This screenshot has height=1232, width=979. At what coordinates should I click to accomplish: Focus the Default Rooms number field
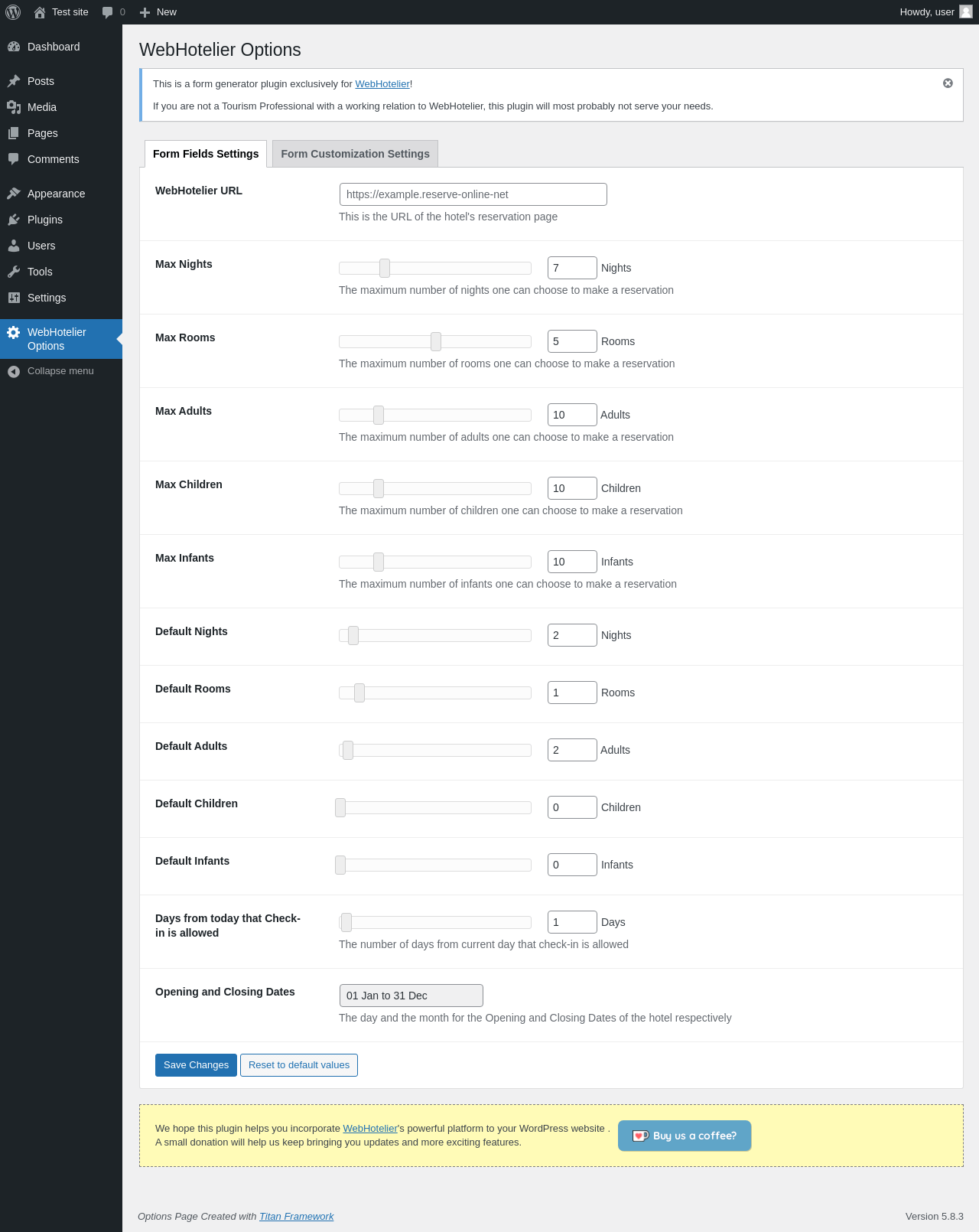tap(572, 693)
